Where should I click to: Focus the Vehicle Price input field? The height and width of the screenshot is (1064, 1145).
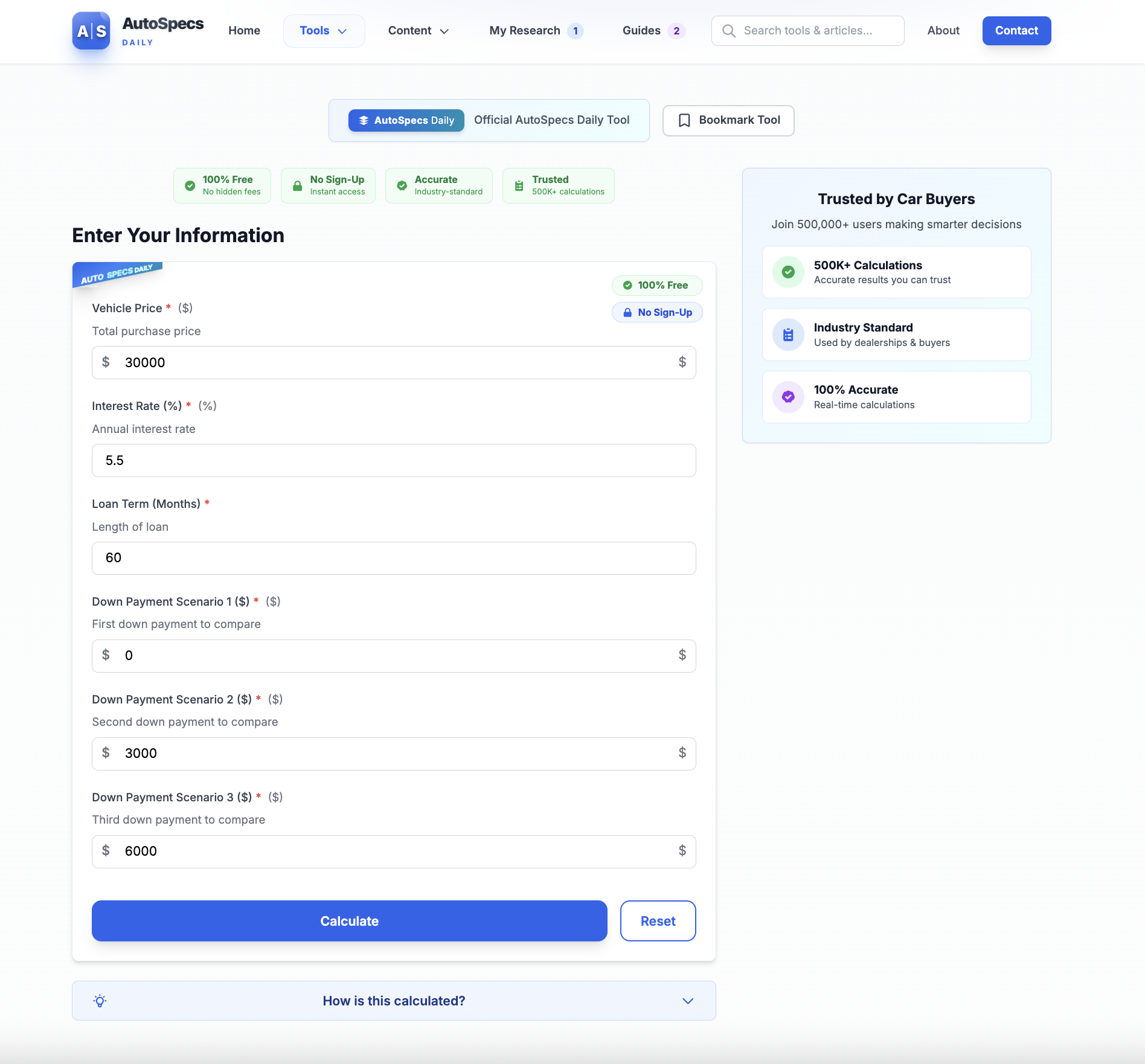pos(394,362)
